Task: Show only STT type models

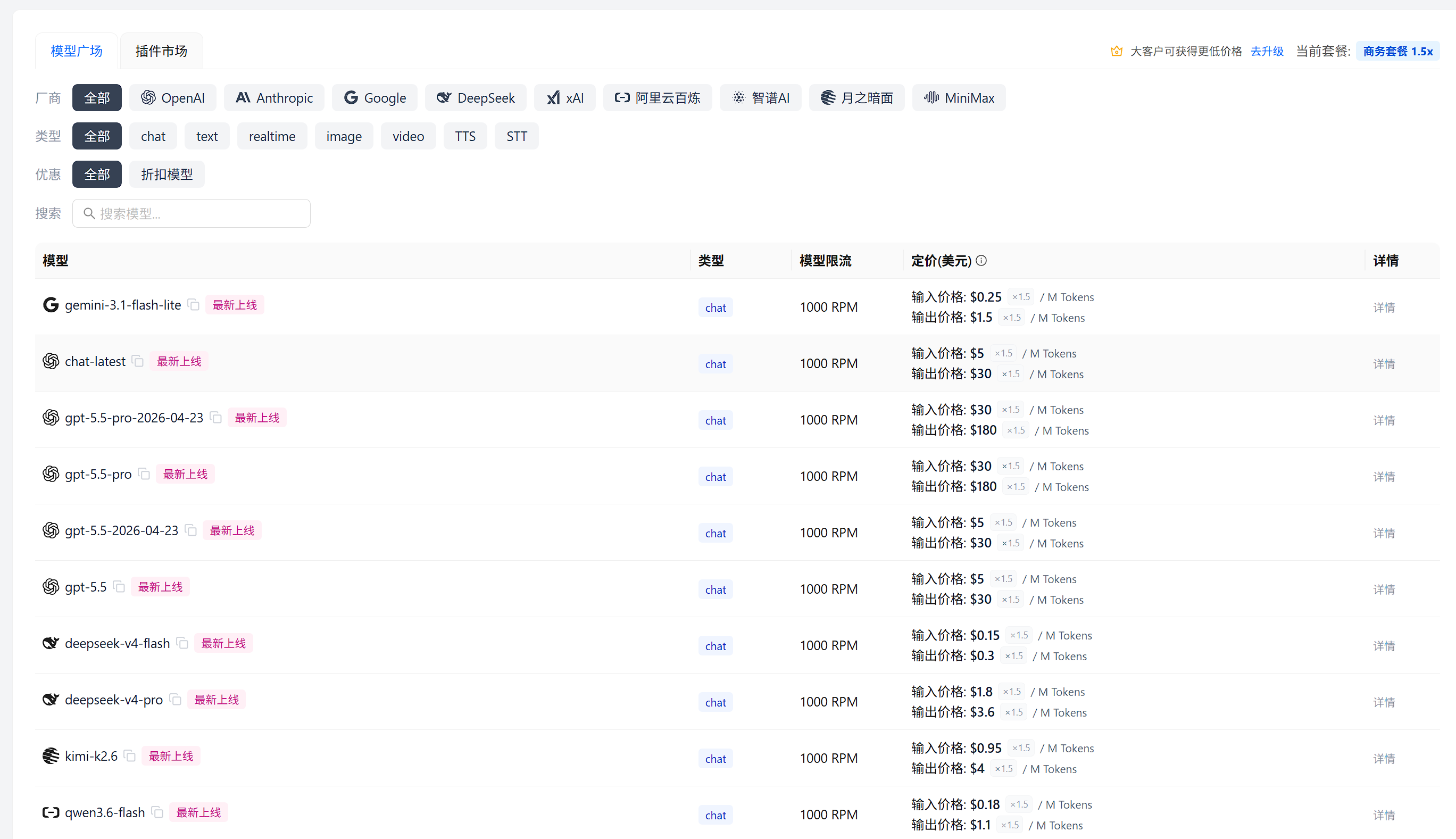Action: (x=517, y=137)
